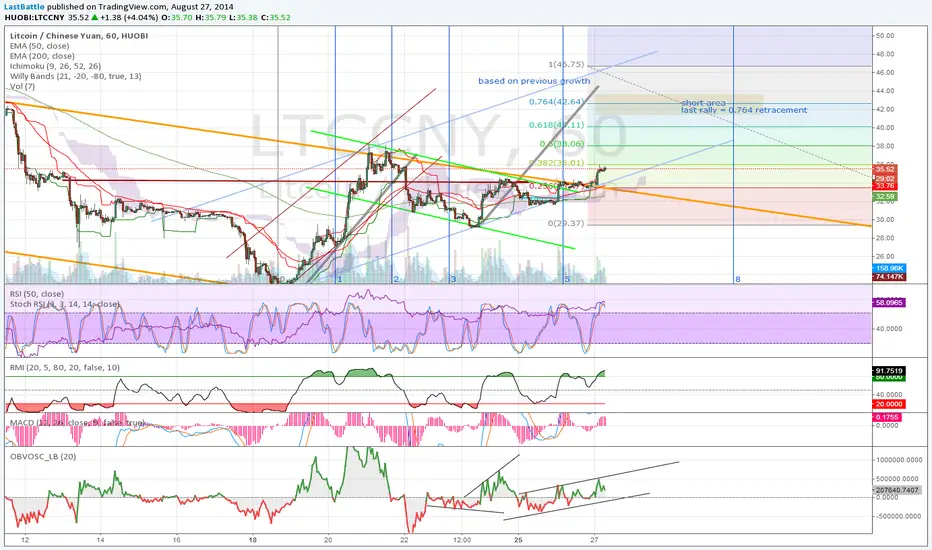This screenshot has width=932, height=550.
Task: Click the OBVOSC_LB (20) pane label
Action: [43, 457]
